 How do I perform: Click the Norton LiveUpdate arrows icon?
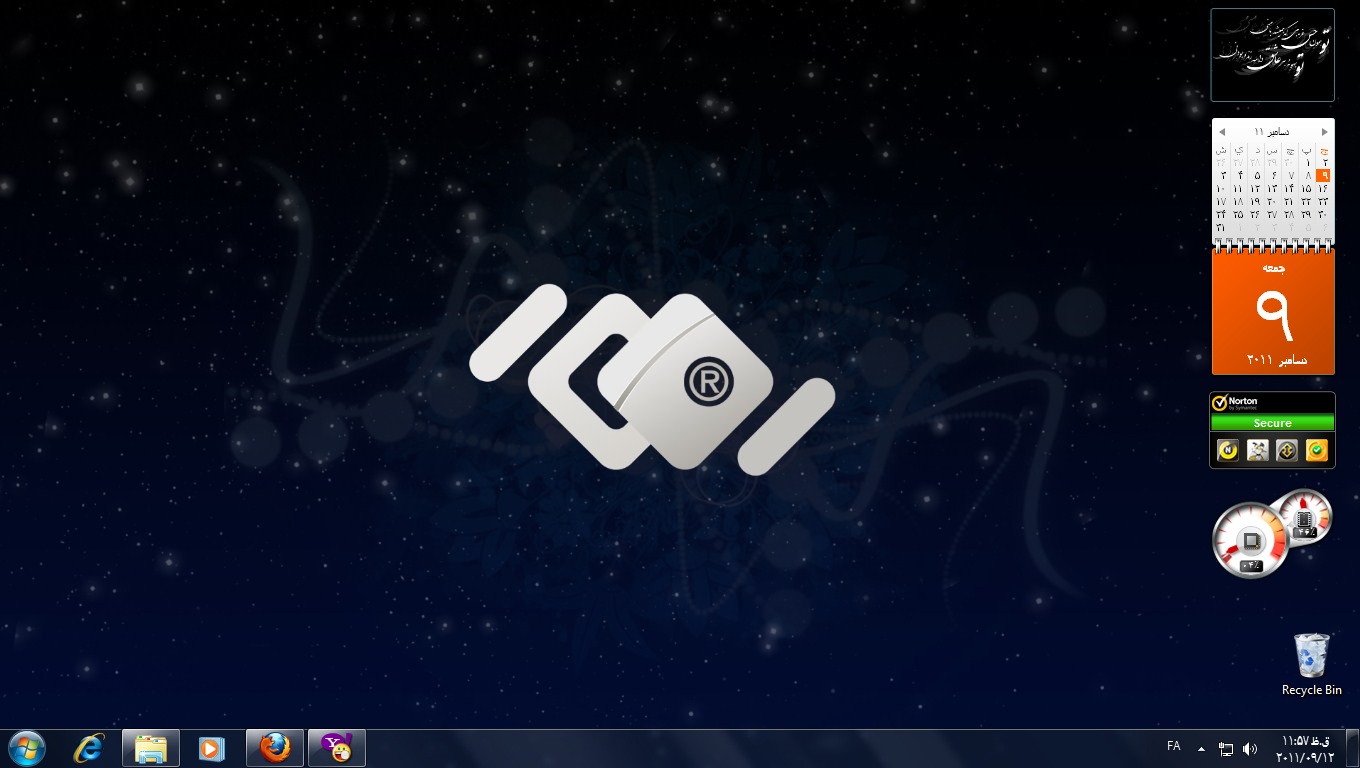[1287, 451]
